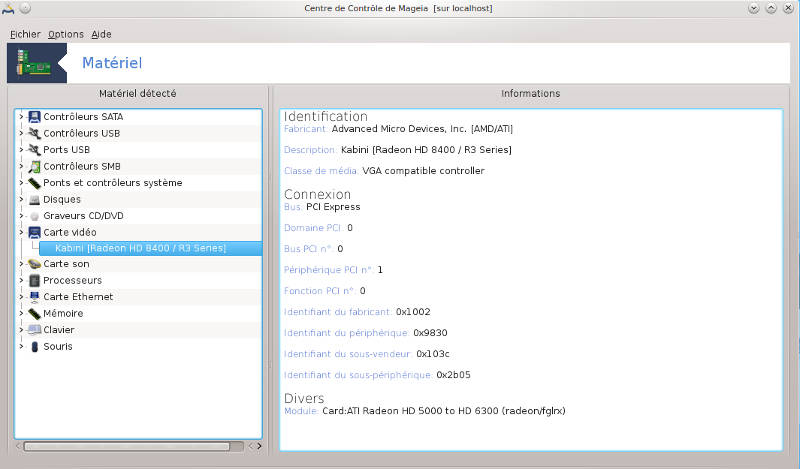Click the Divers section heading
800x469 pixels.
pyautogui.click(x=304, y=398)
